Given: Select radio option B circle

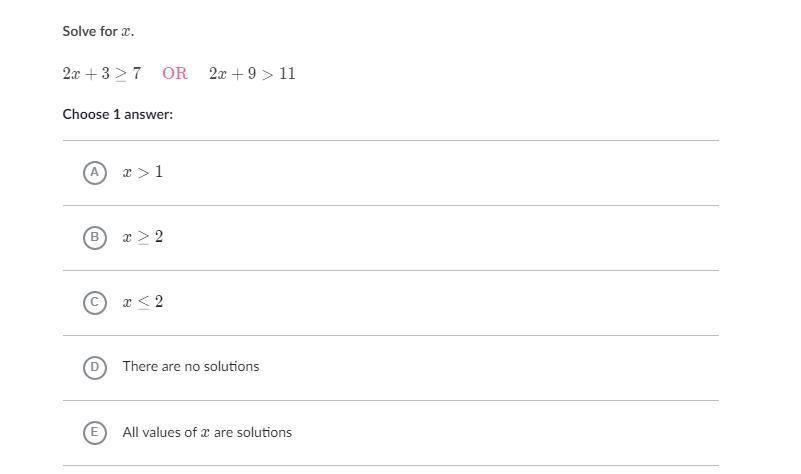Looking at the screenshot, I should point(95,238).
